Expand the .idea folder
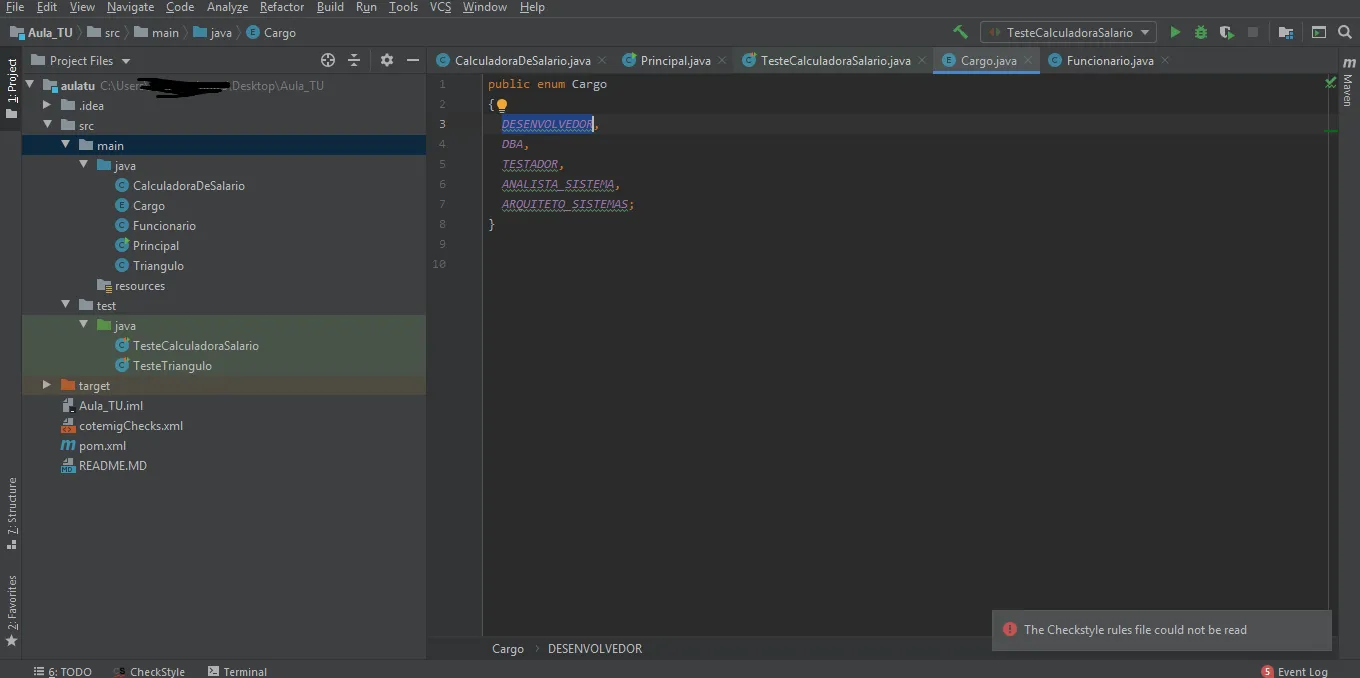 point(47,105)
